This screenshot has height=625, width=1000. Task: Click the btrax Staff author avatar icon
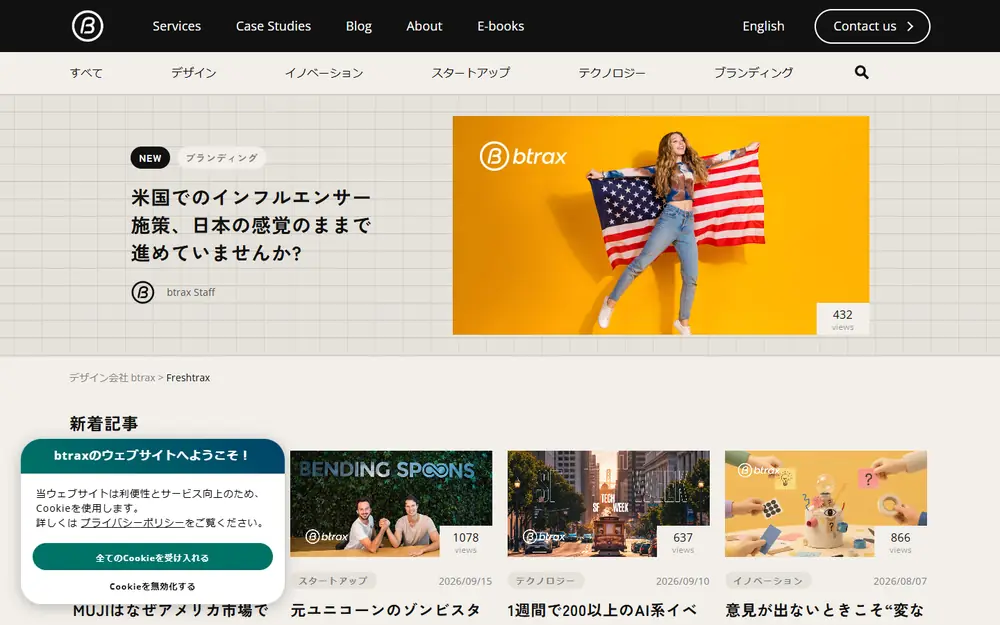pos(143,292)
